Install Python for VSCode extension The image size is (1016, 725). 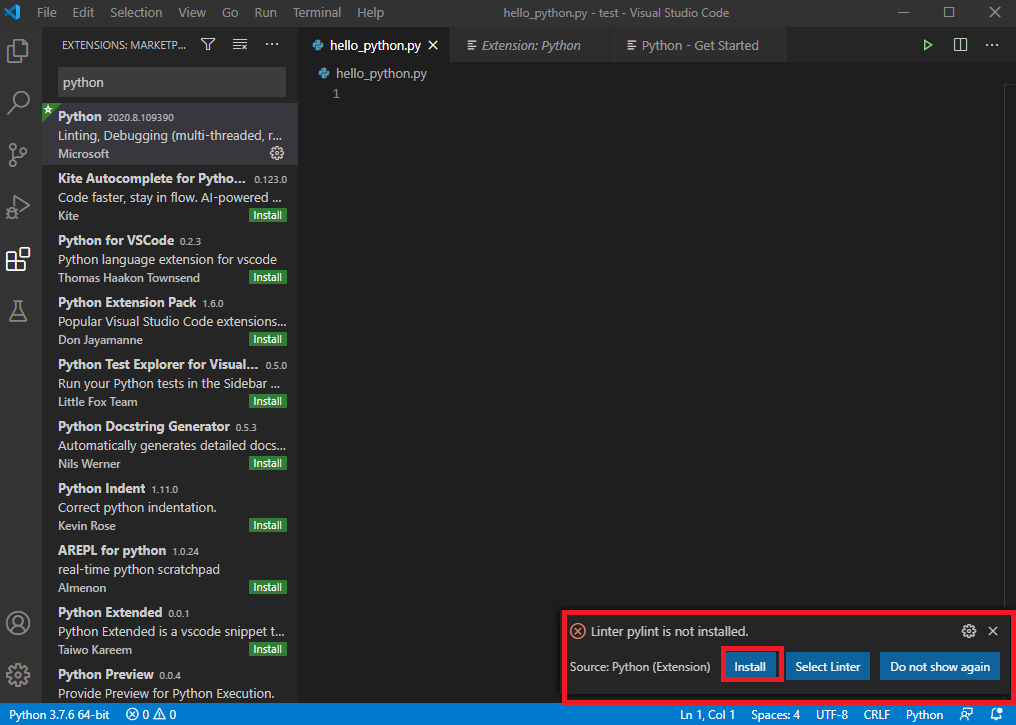pos(268,277)
